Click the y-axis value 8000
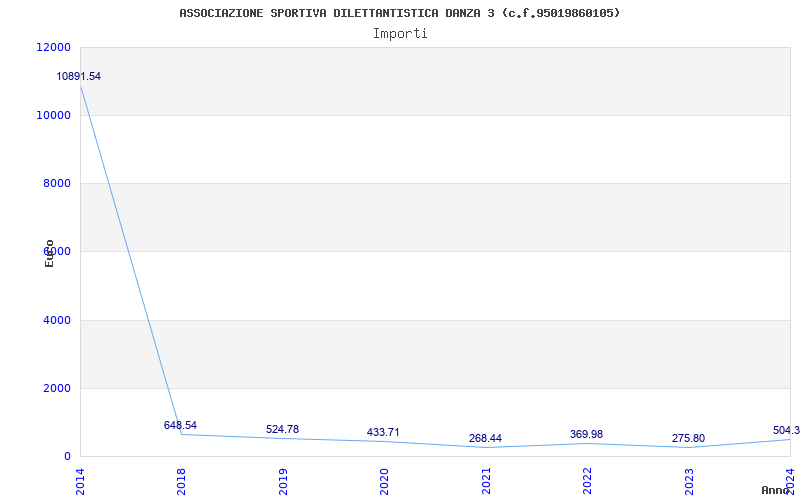 coord(56,183)
